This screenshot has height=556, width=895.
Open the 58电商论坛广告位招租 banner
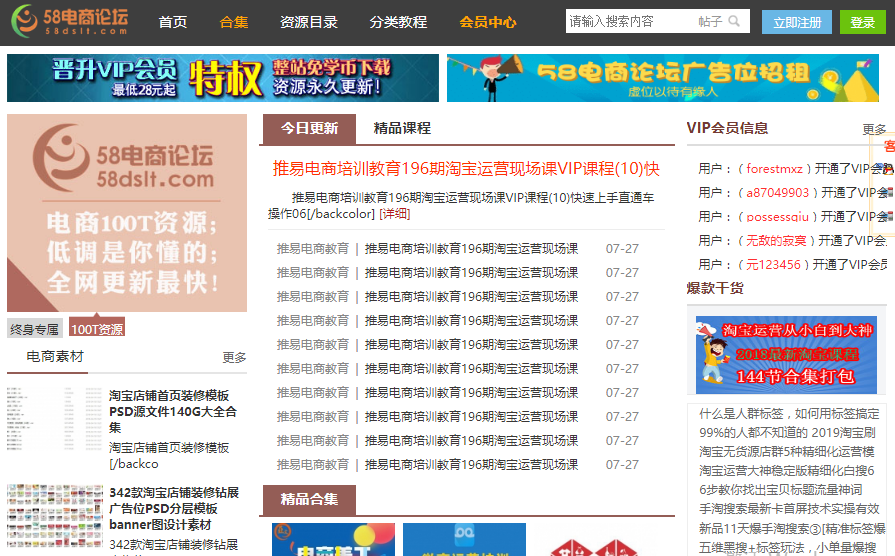663,78
